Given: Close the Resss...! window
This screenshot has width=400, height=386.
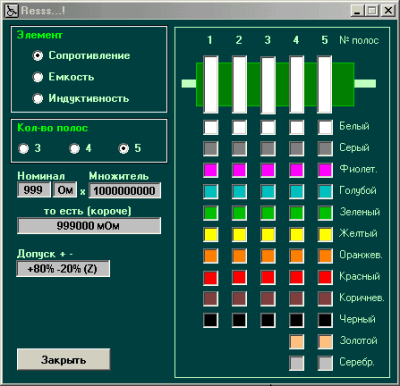Looking at the screenshot, I should pos(388,11).
